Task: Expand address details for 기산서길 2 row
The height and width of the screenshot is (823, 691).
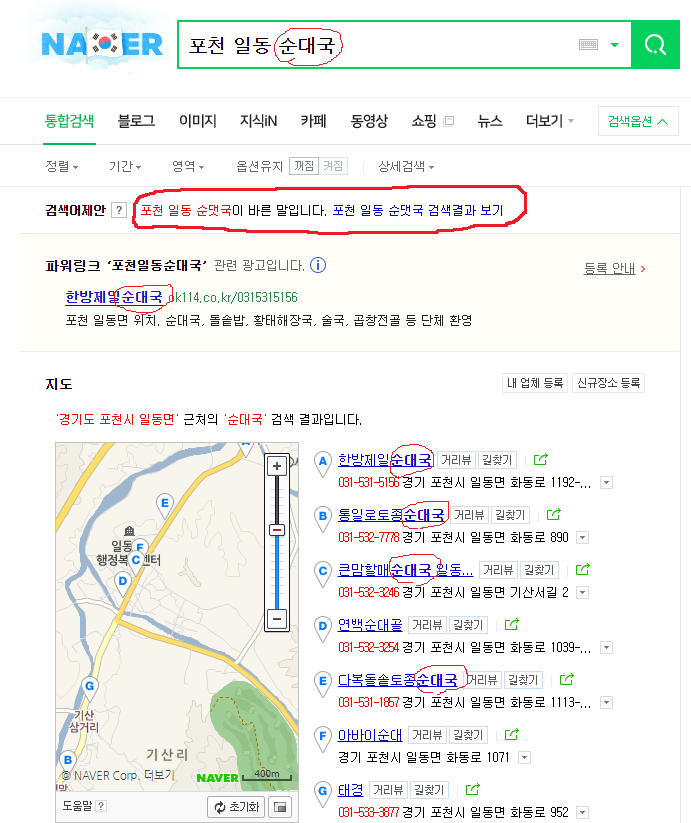Action: point(582,593)
